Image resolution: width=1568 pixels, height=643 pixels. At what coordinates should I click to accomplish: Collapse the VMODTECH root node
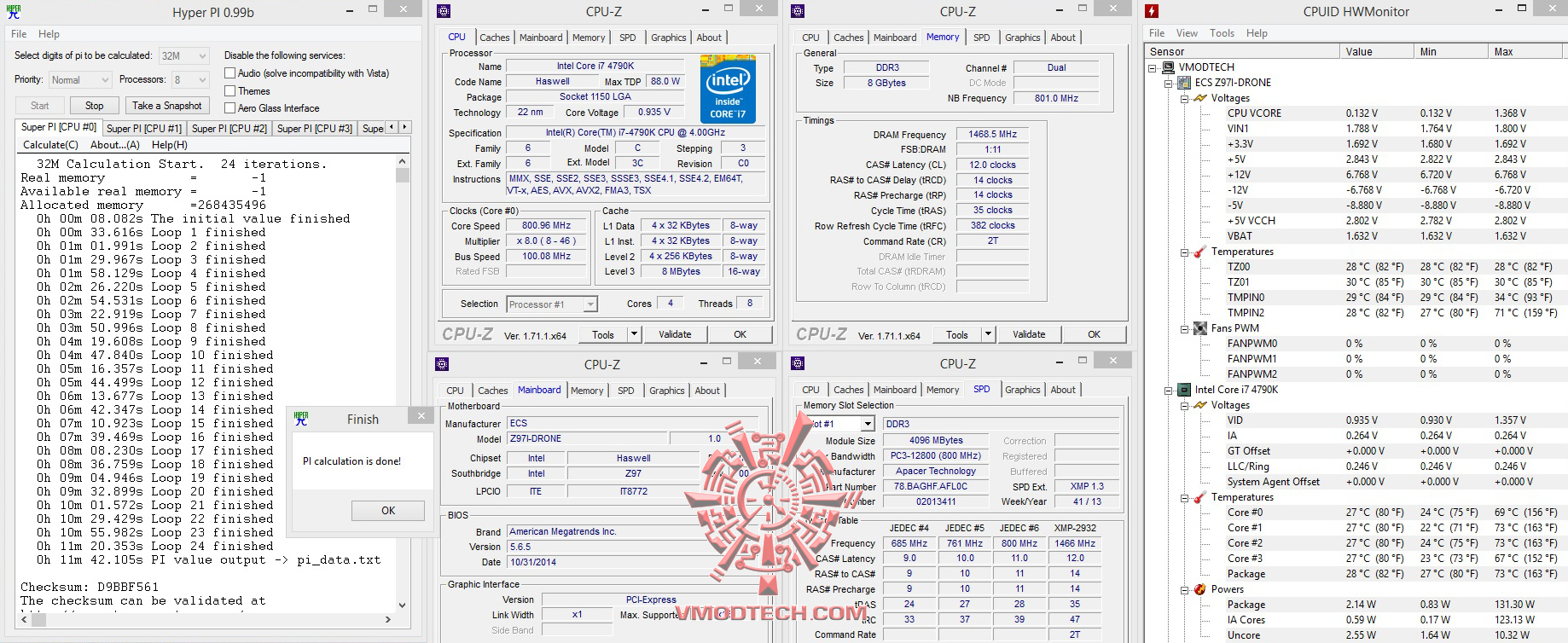1153,67
